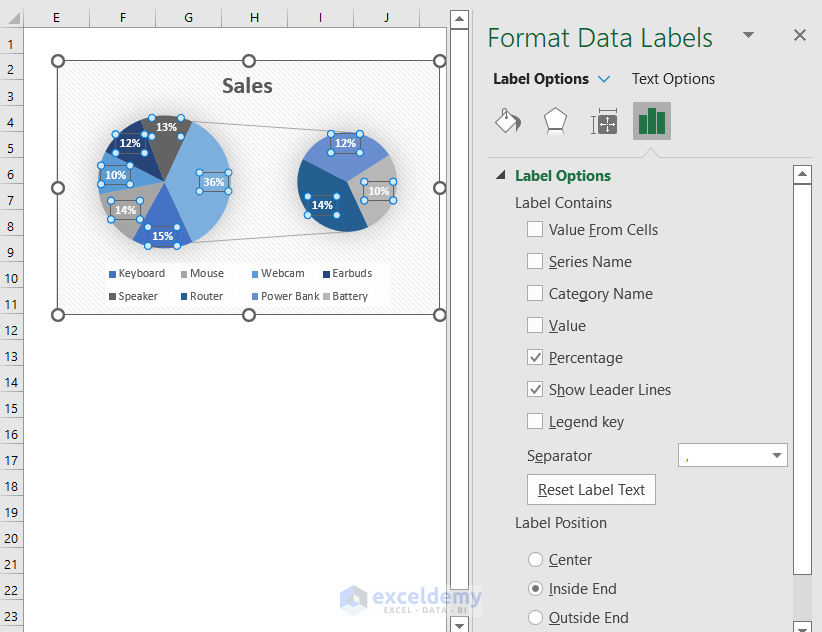Click the Power Bank legend entry

click(x=285, y=296)
